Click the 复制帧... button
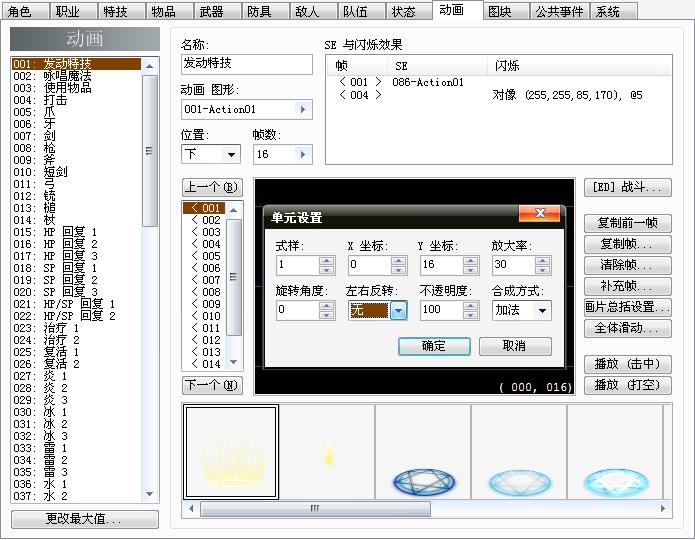695x540 pixels. pyautogui.click(x=627, y=244)
